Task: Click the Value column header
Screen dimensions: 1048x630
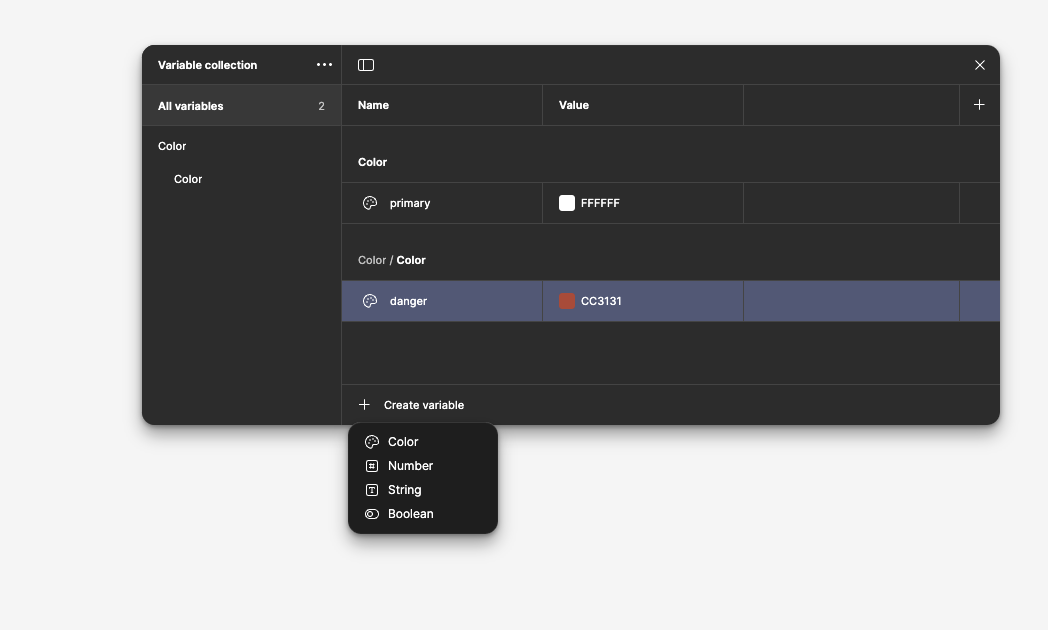Action: (x=573, y=105)
